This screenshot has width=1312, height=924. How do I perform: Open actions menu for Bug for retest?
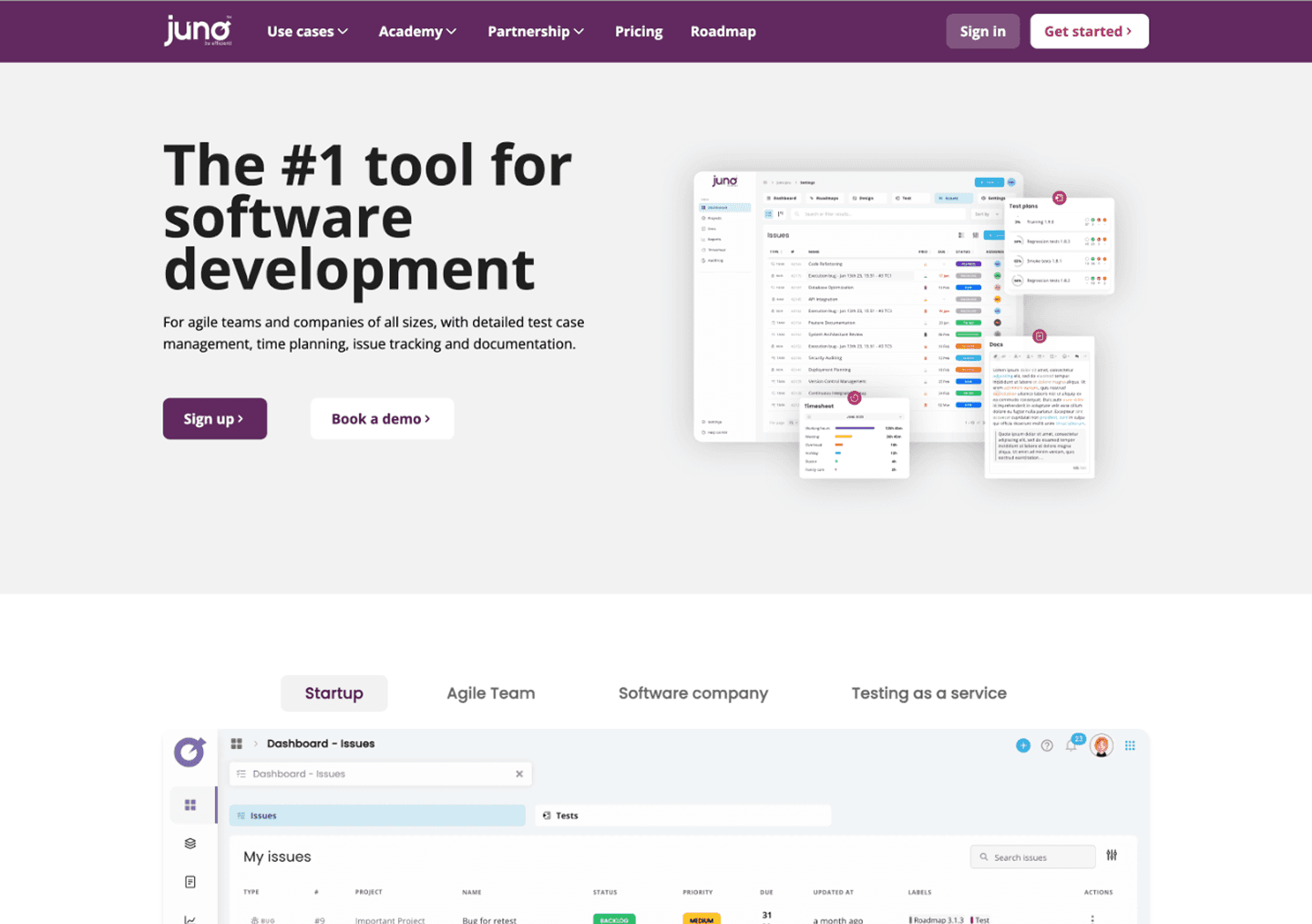pyautogui.click(x=1092, y=919)
